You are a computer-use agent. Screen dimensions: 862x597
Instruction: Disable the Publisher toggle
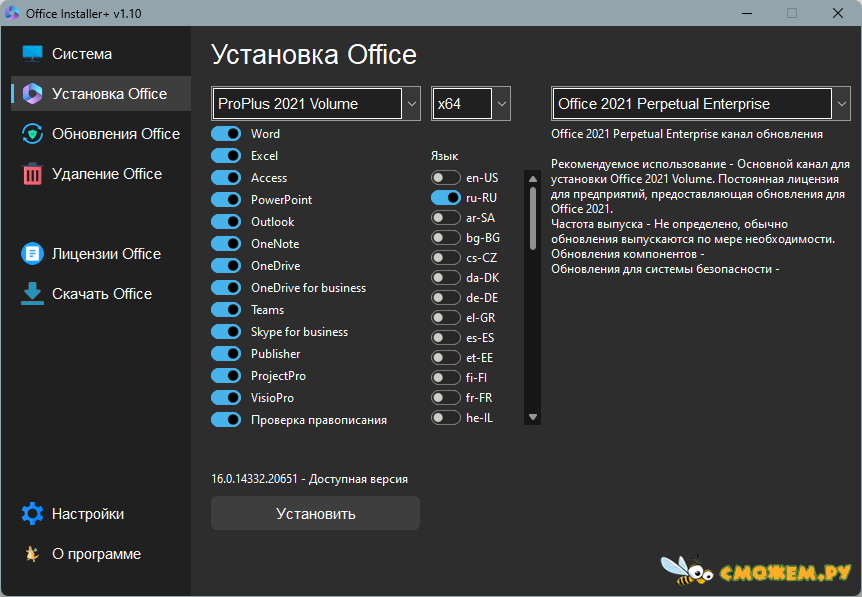tap(226, 353)
